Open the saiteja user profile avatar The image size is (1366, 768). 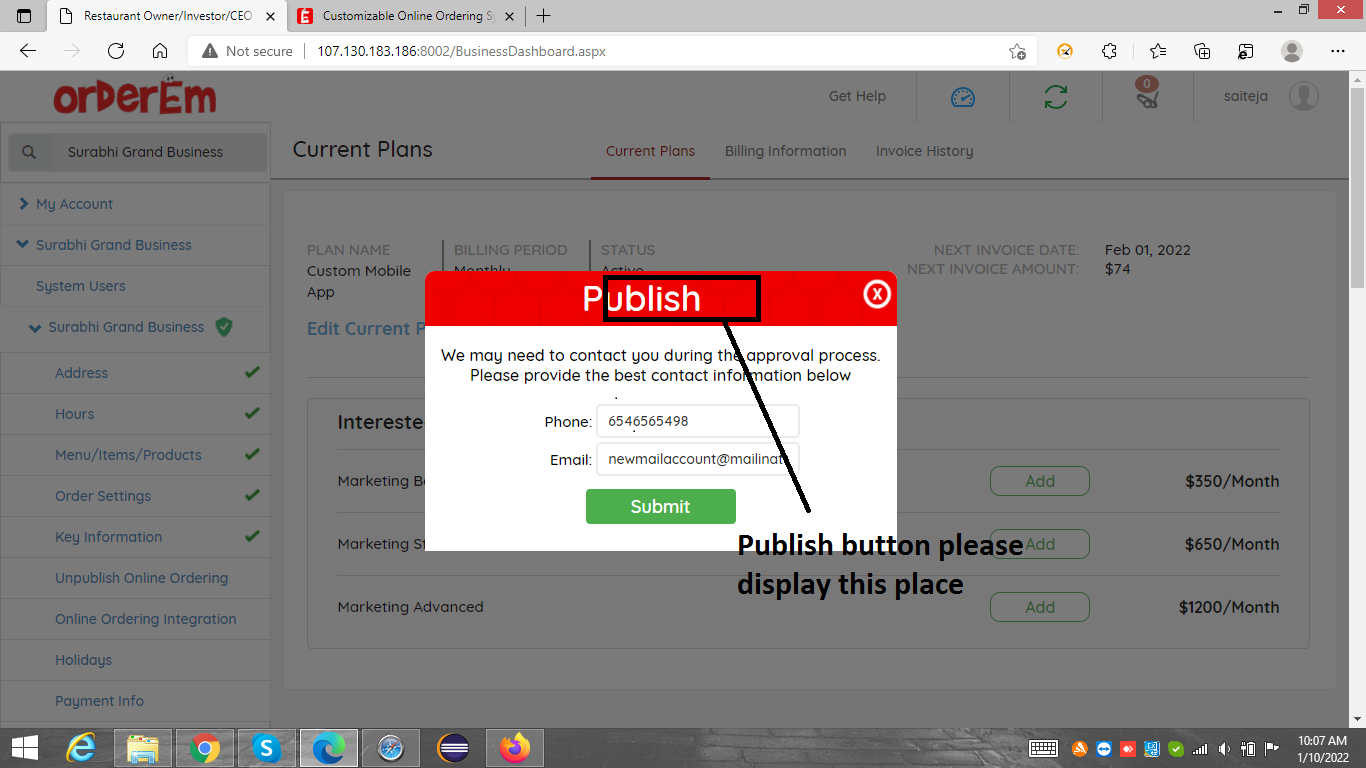[1303, 97]
